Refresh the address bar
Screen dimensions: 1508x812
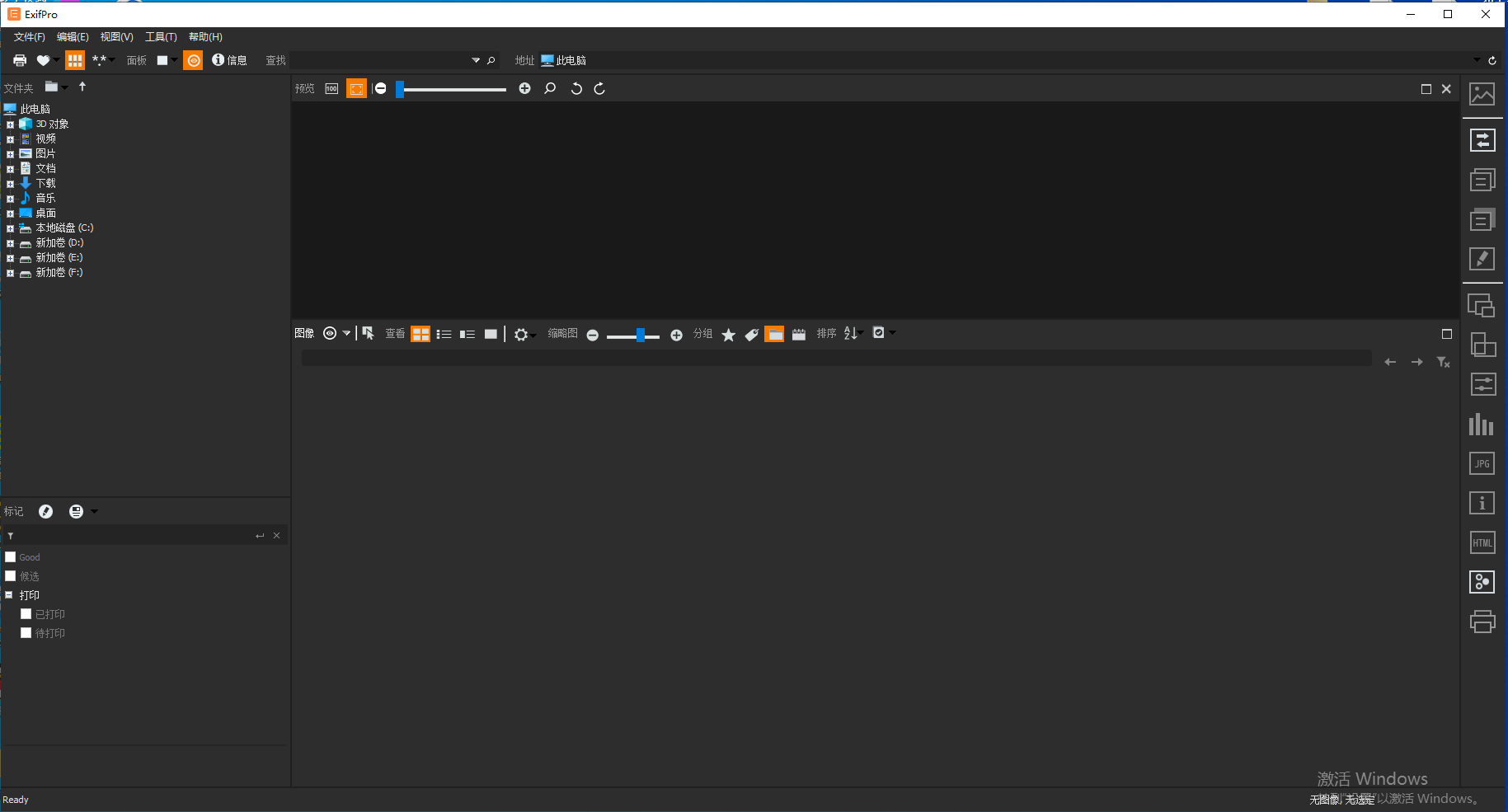[x=1492, y=60]
